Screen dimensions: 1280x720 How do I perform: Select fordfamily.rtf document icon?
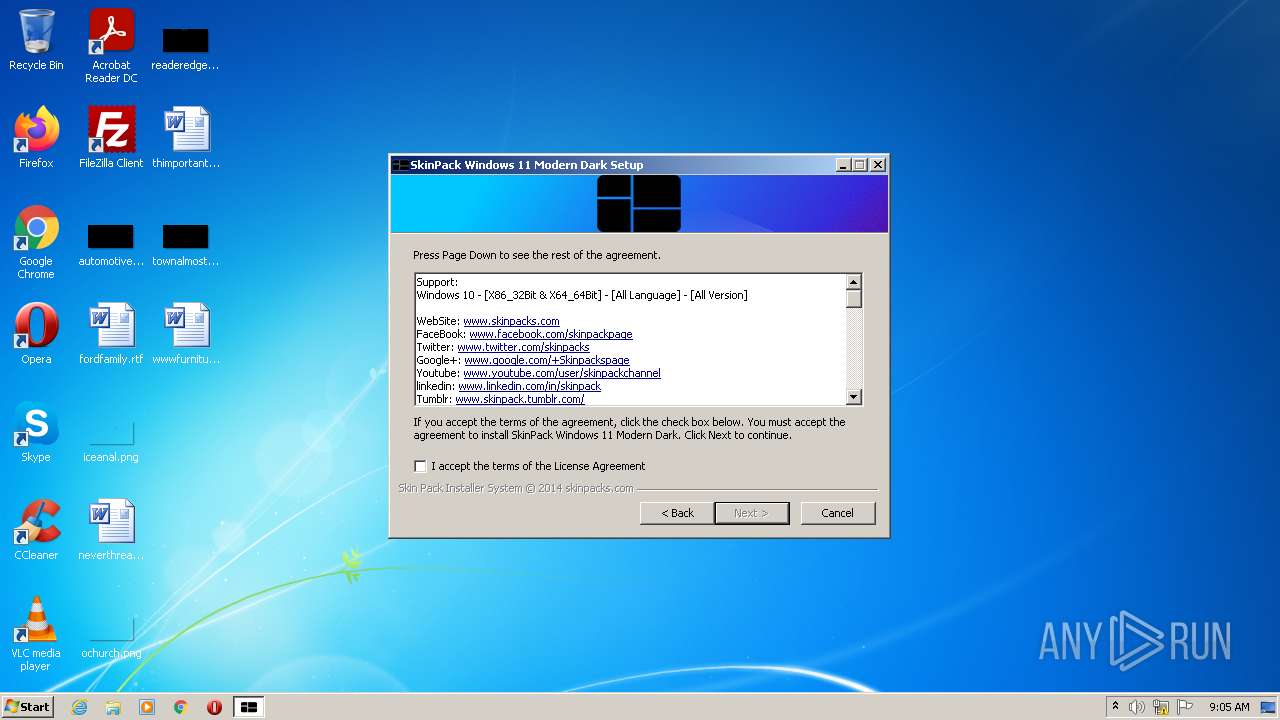pos(111,334)
